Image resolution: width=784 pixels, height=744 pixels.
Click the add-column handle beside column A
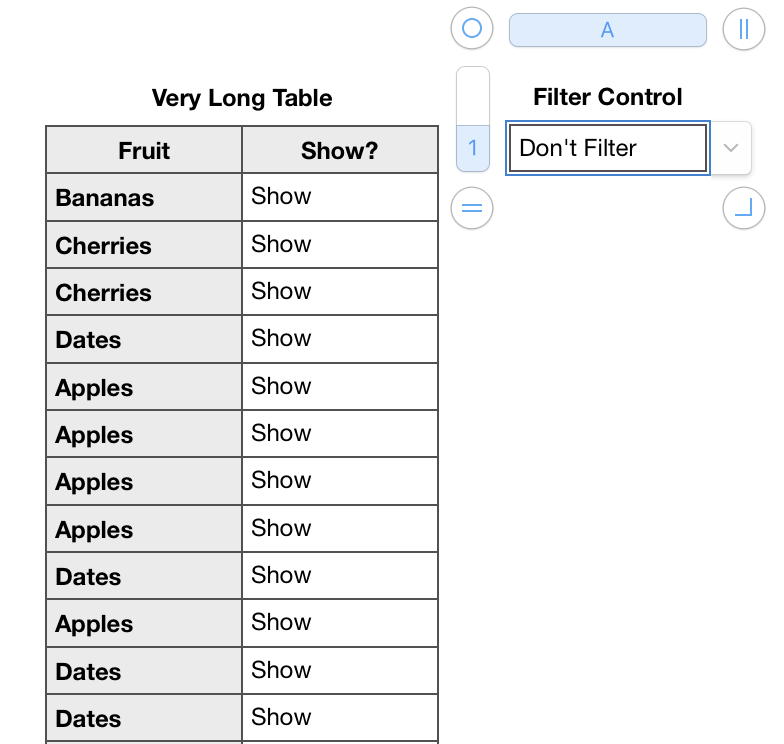pyautogui.click(x=742, y=29)
